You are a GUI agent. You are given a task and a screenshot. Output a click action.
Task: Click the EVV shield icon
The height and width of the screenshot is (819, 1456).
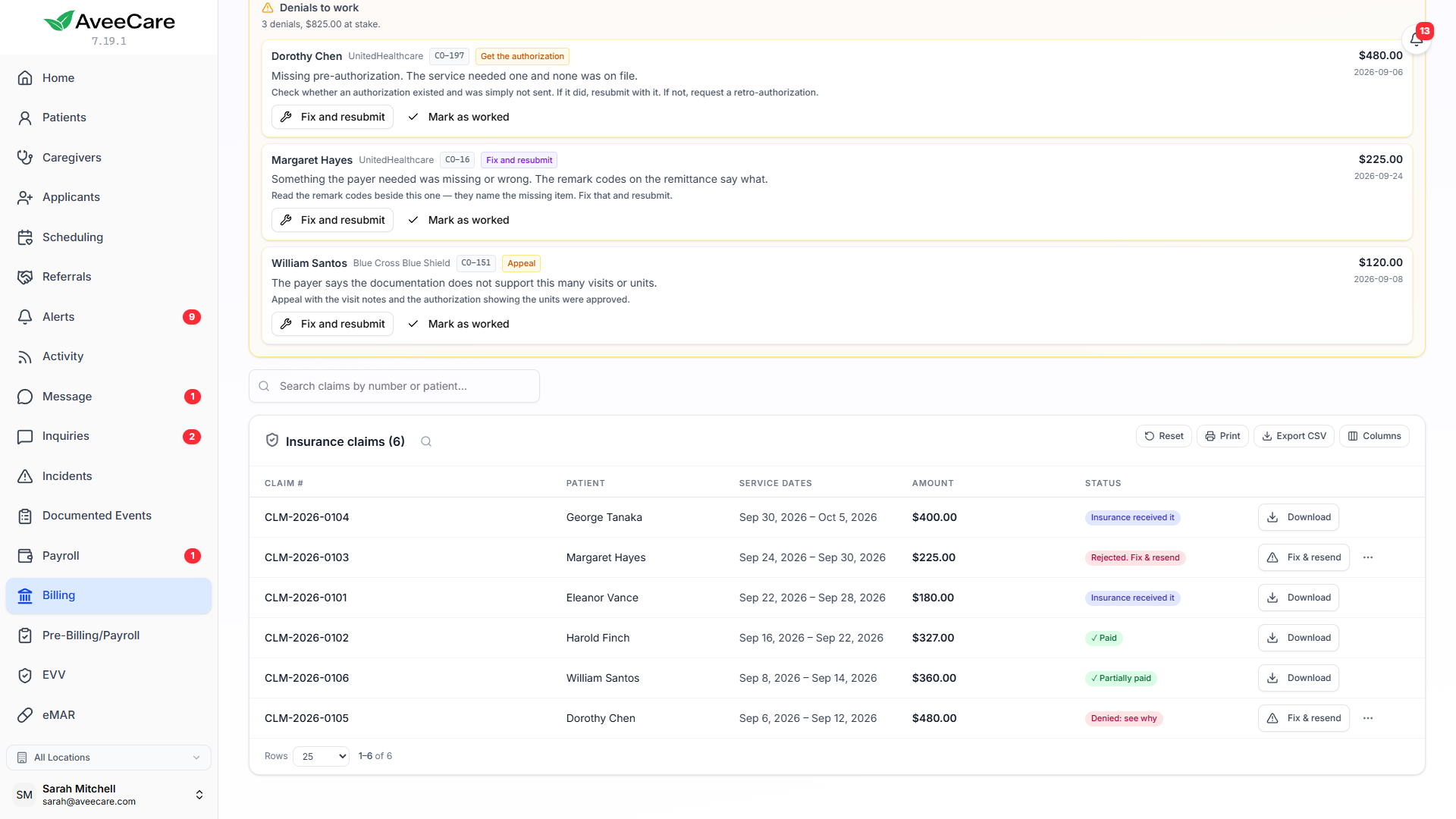pyautogui.click(x=25, y=675)
